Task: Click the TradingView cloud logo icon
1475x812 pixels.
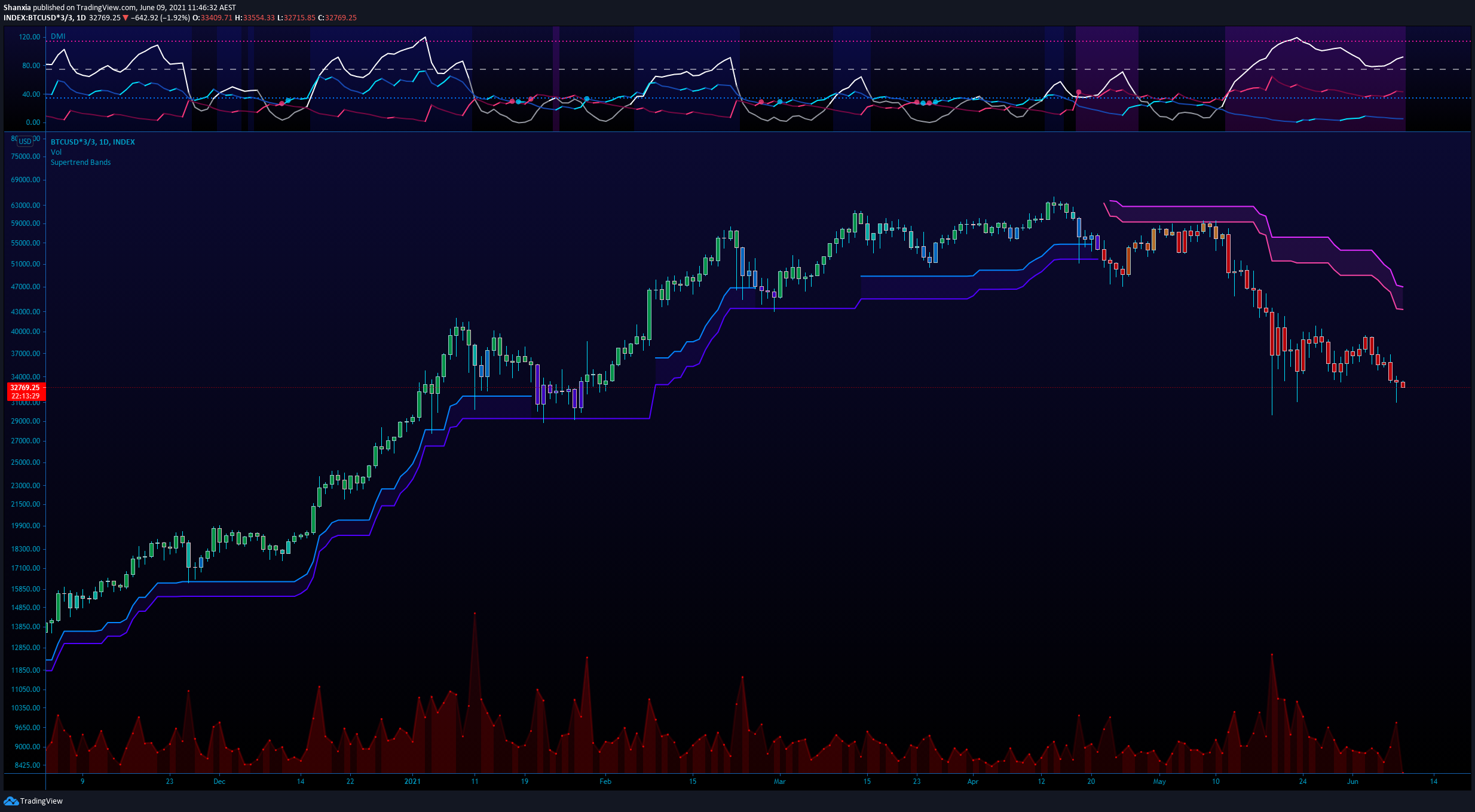Action: [11, 801]
